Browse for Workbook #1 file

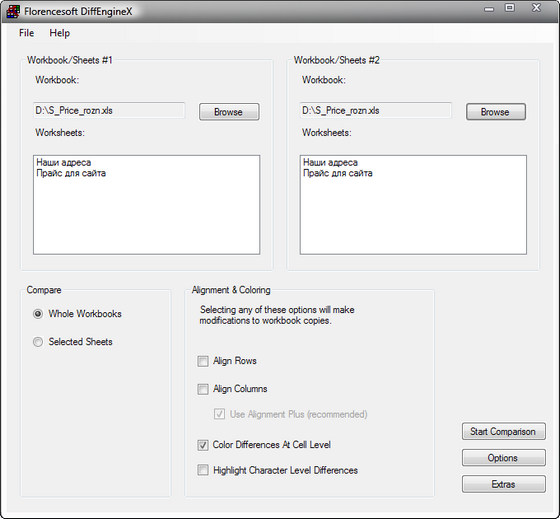pos(229,112)
